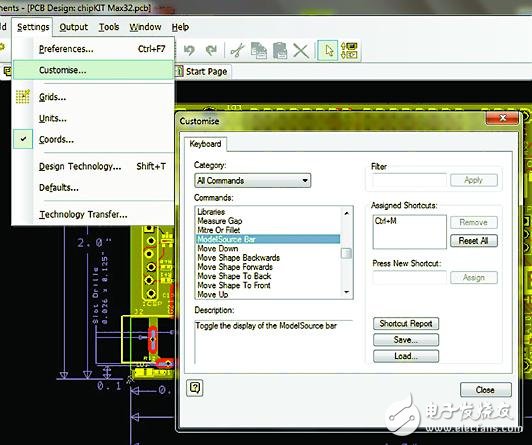Click the Shortcut Report button
532x445 pixels.
pos(406,324)
